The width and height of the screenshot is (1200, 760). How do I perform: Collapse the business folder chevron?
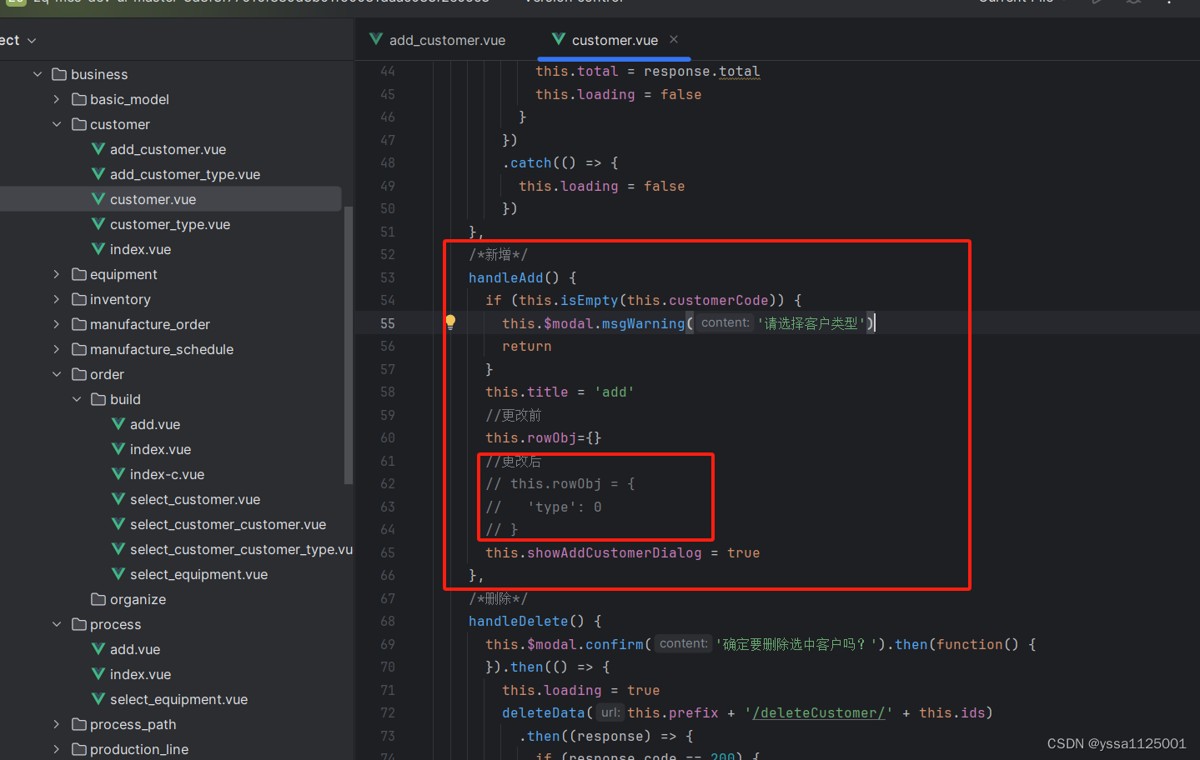click(x=38, y=74)
